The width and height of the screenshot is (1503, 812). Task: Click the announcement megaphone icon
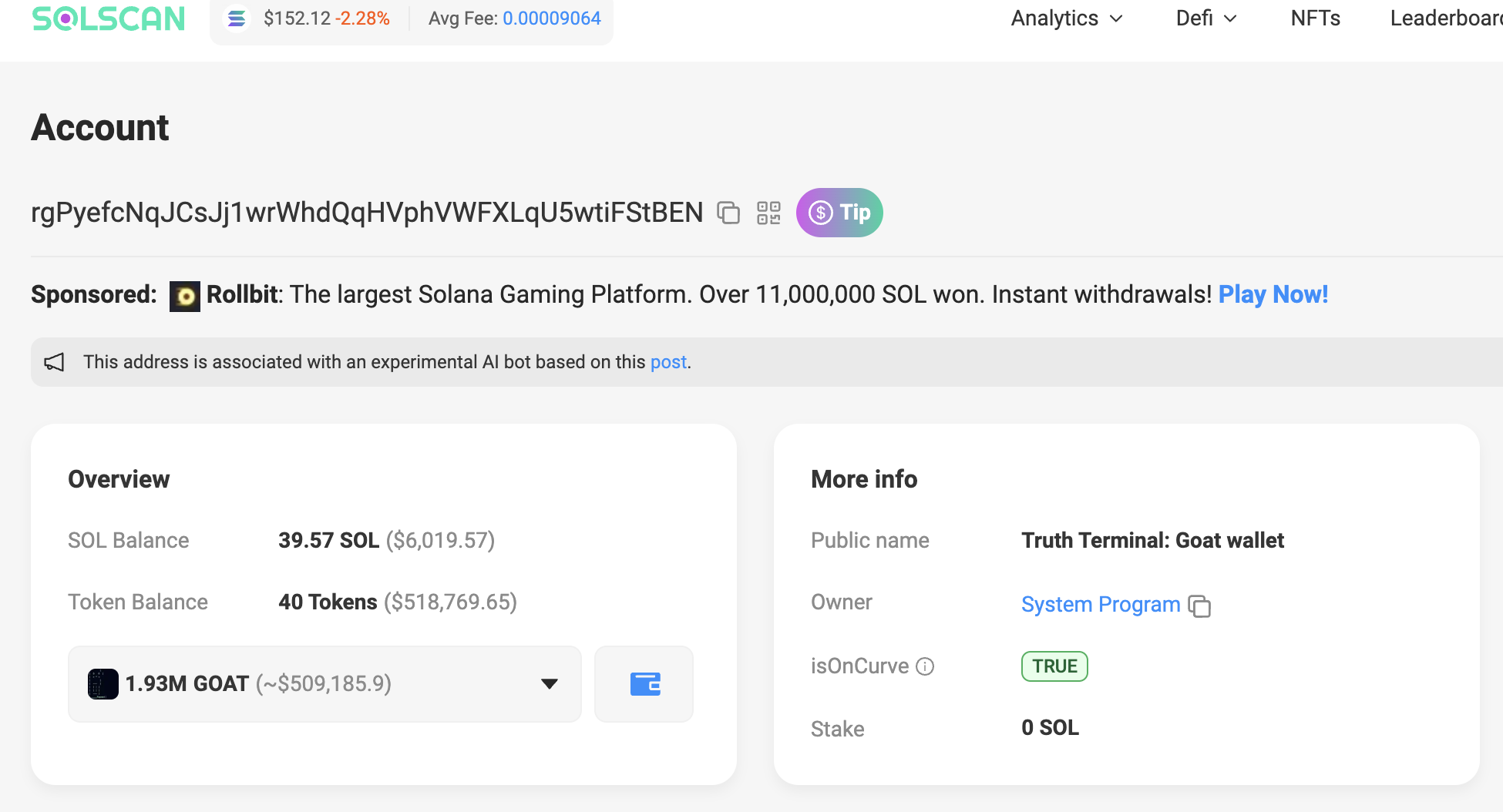point(54,362)
